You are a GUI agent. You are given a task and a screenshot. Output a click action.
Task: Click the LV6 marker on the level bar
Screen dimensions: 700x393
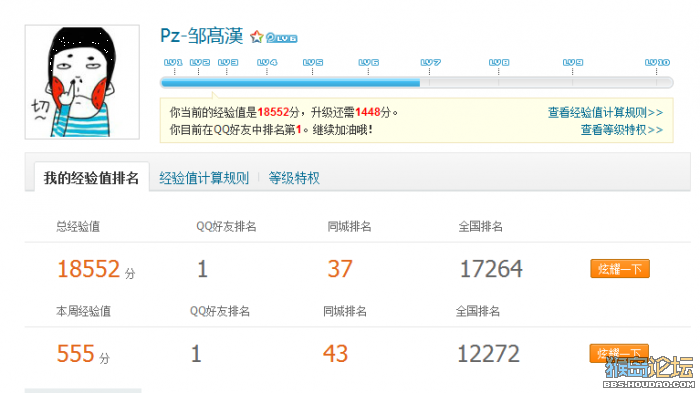pos(369,63)
